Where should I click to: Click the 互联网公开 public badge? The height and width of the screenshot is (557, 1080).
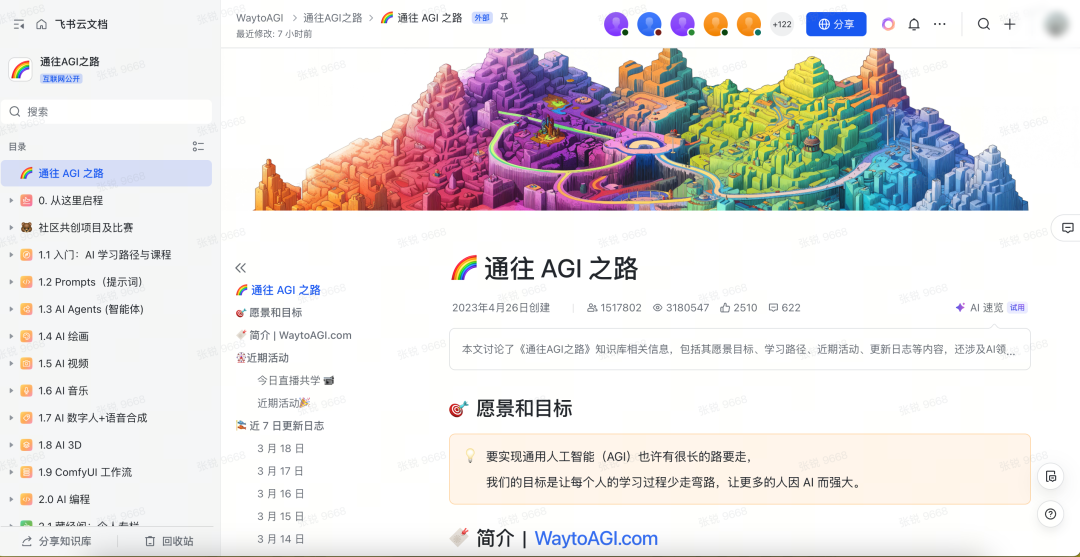pos(61,79)
